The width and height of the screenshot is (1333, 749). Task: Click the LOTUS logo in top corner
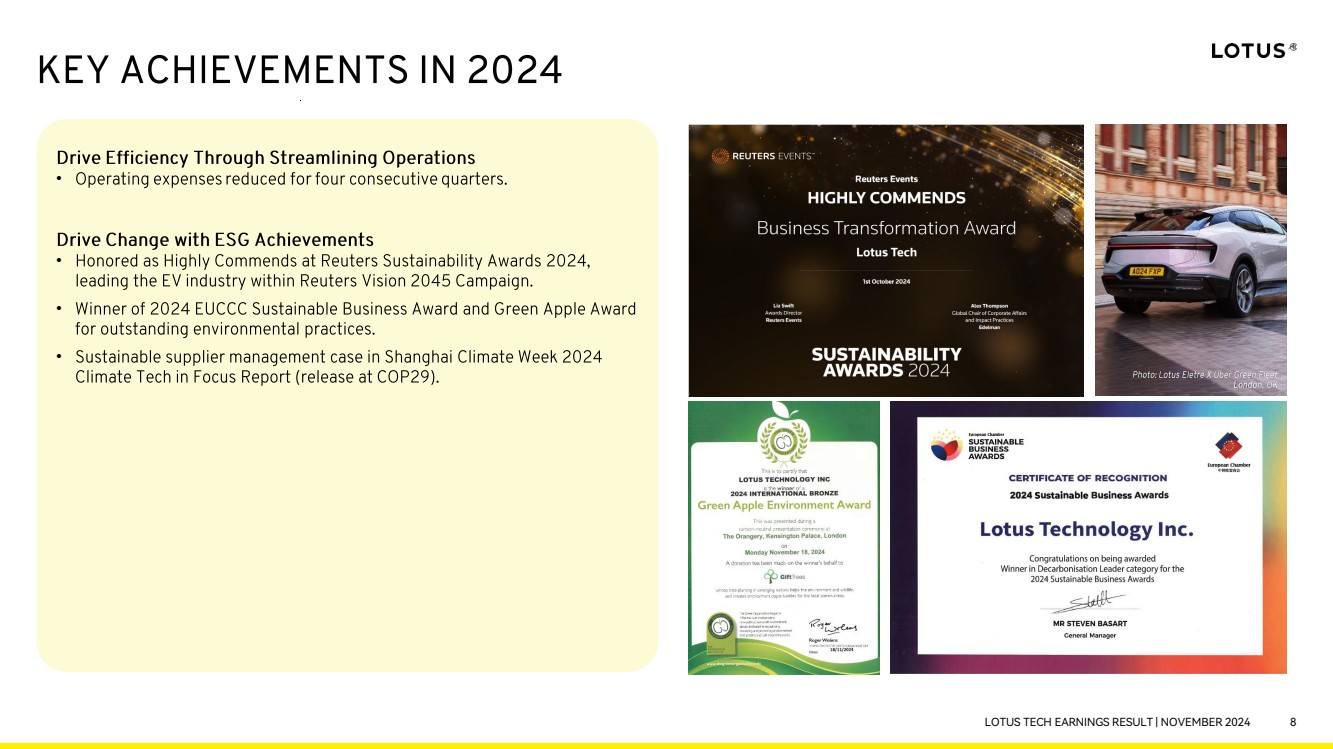(1253, 50)
